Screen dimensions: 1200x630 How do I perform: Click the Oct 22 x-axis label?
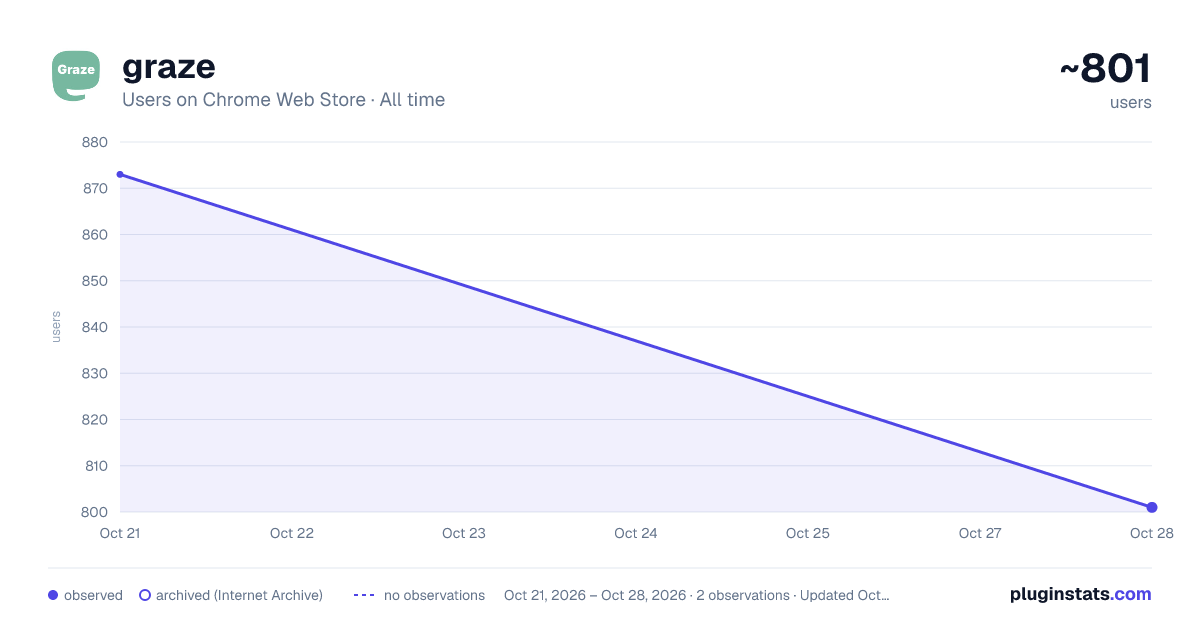pos(292,533)
